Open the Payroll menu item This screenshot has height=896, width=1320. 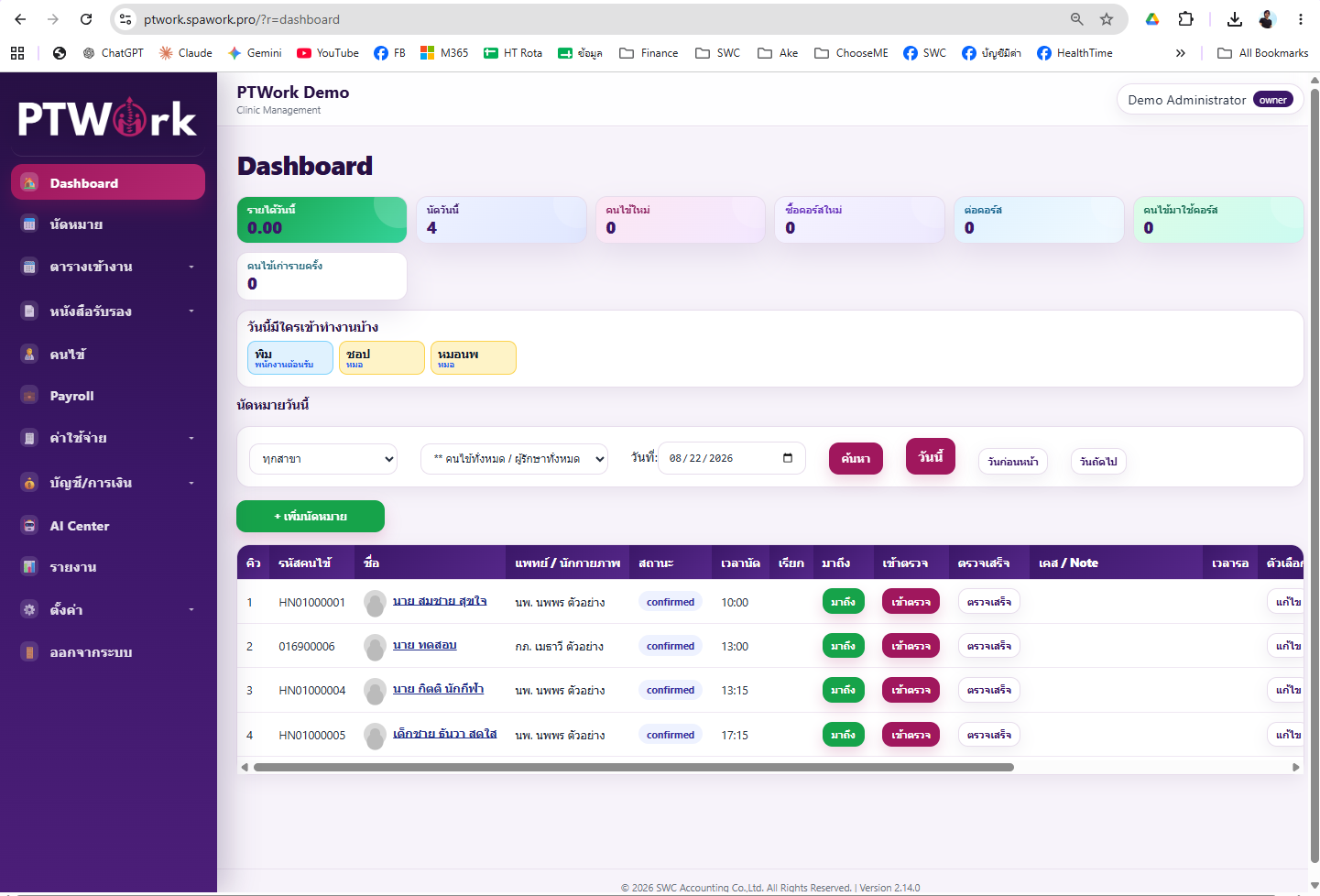coord(108,396)
